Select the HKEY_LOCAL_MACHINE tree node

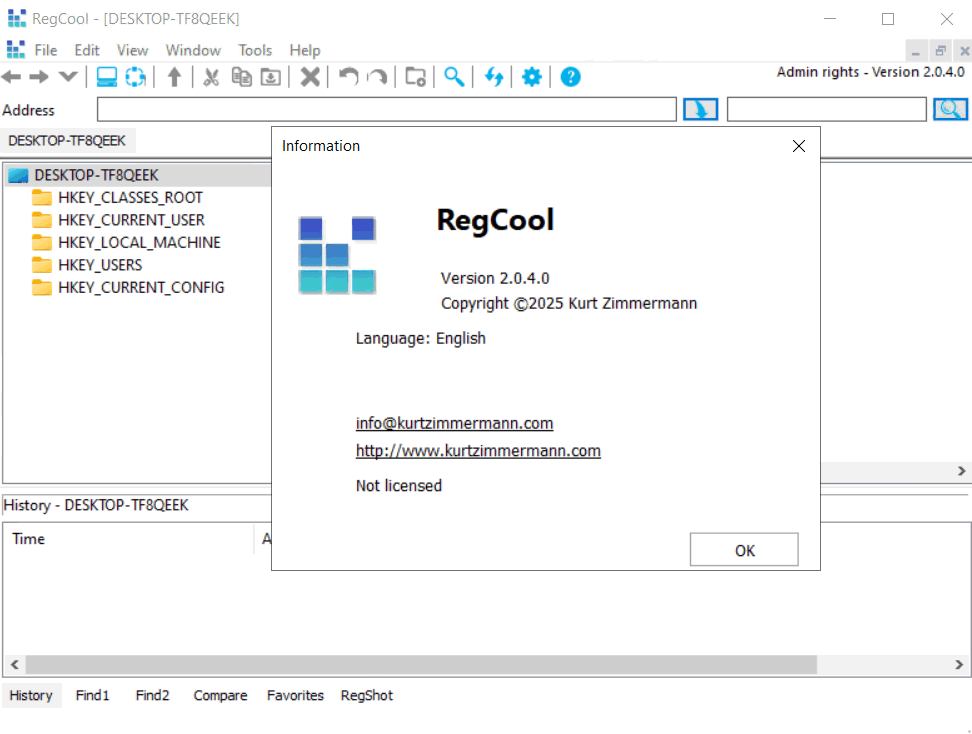[x=139, y=242]
